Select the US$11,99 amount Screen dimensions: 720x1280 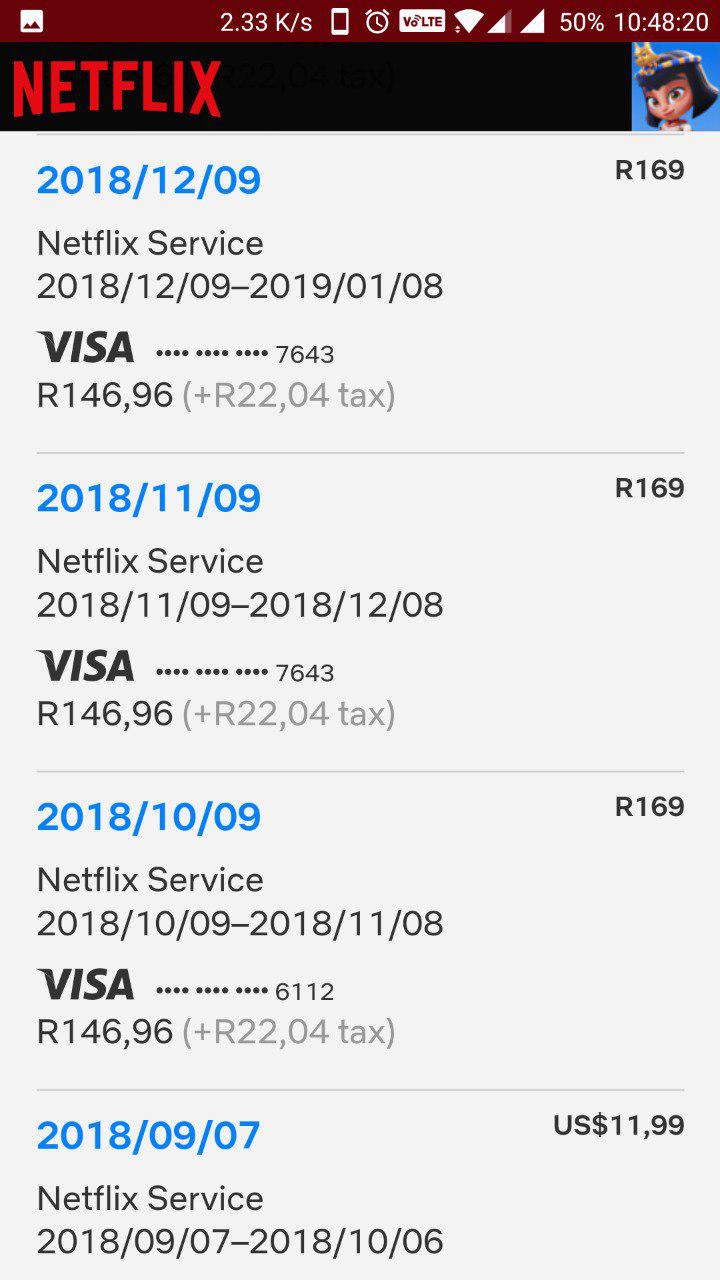619,1126
